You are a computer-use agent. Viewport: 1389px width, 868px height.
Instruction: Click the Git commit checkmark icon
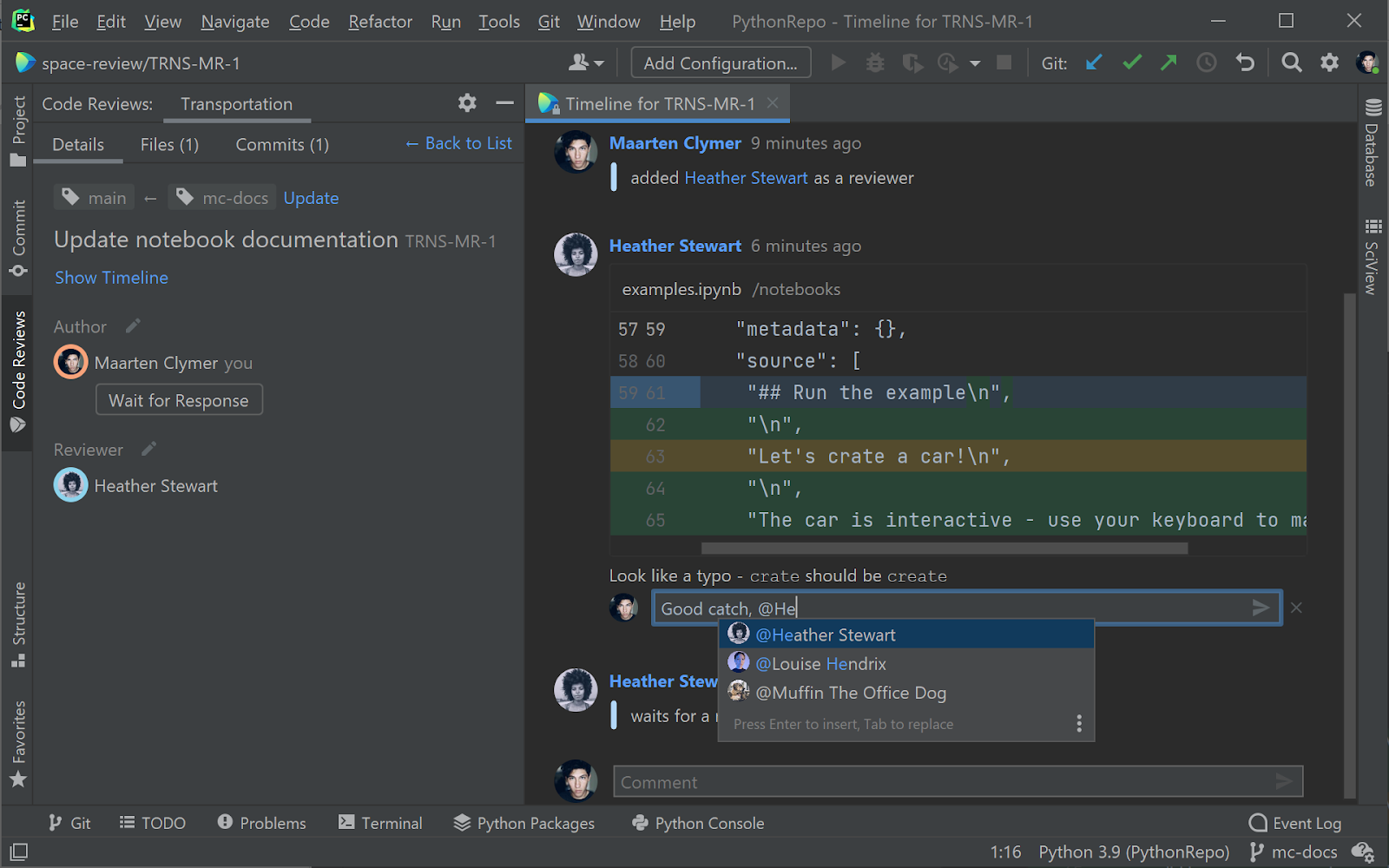pos(1132,62)
